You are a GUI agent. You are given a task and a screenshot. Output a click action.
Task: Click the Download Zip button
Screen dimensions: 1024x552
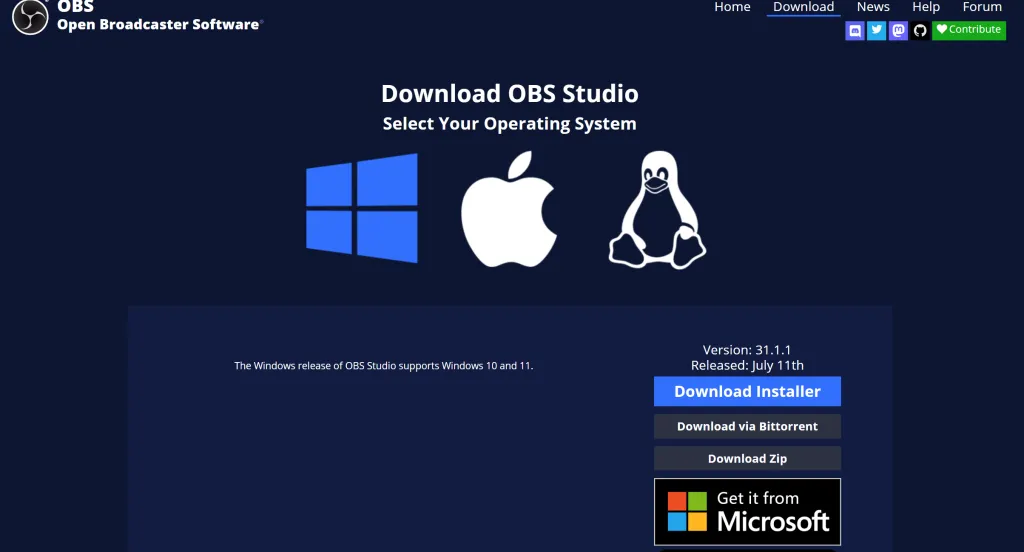point(747,459)
